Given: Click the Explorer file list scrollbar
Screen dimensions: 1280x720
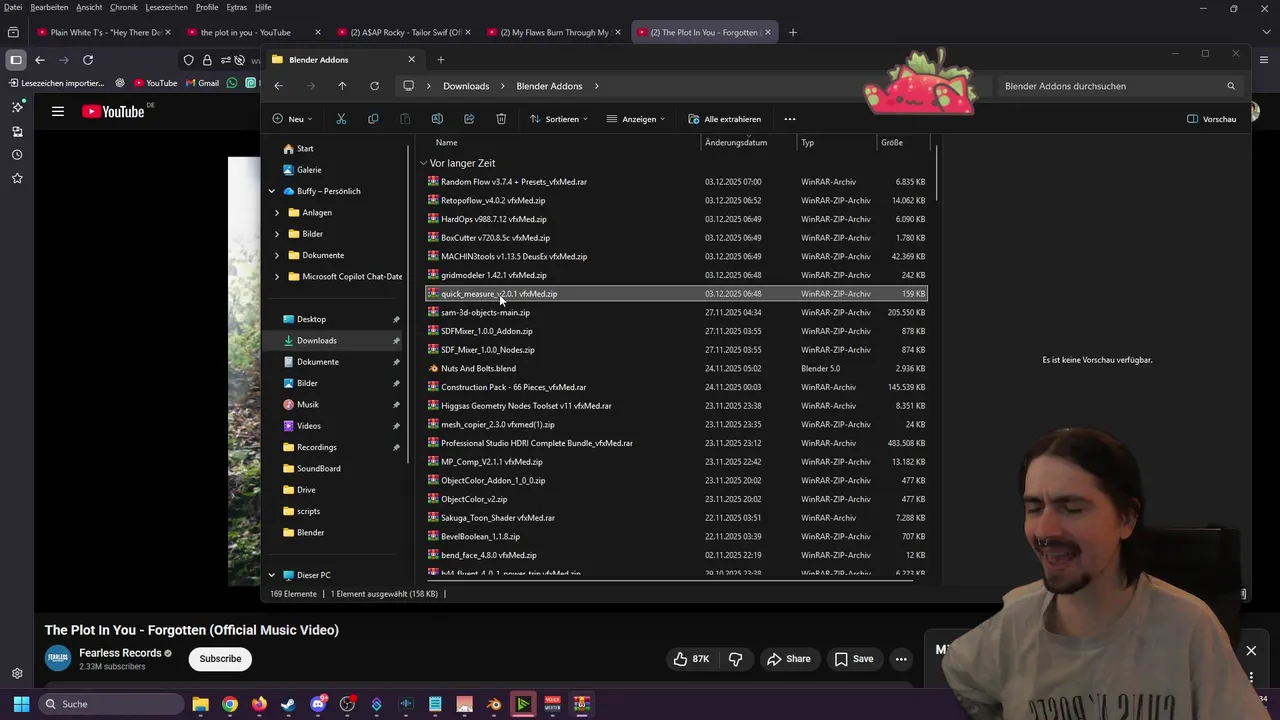Looking at the screenshot, I should [x=936, y=173].
